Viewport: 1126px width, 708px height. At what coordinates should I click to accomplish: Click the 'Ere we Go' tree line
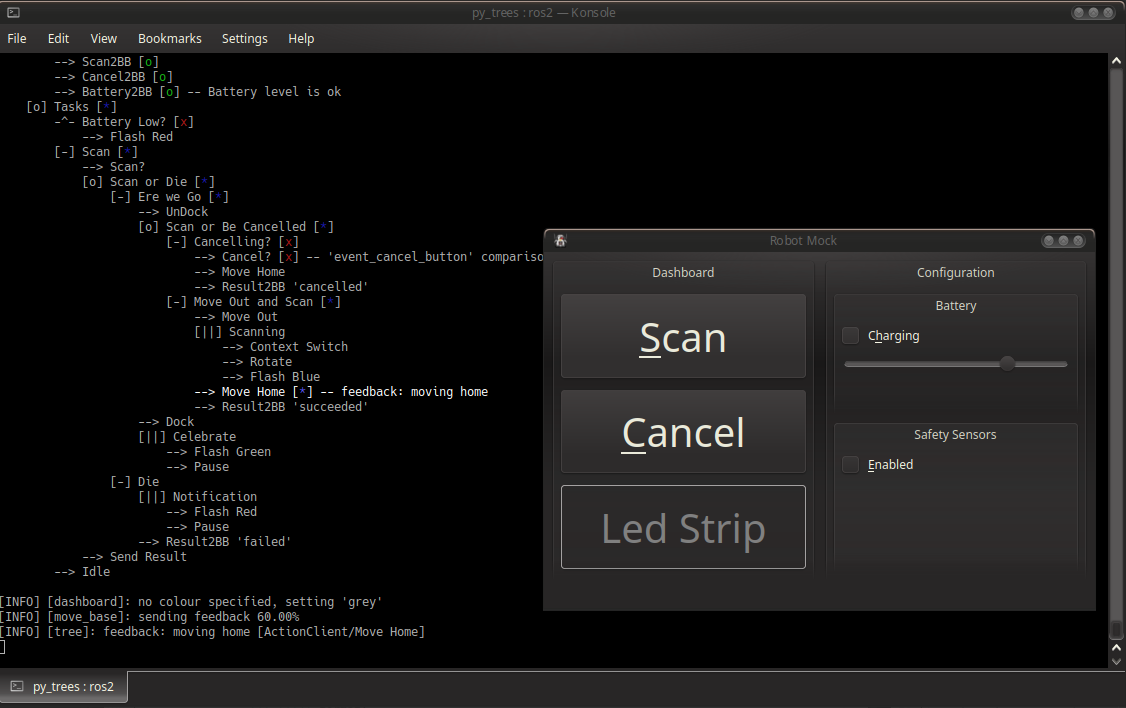(x=169, y=197)
